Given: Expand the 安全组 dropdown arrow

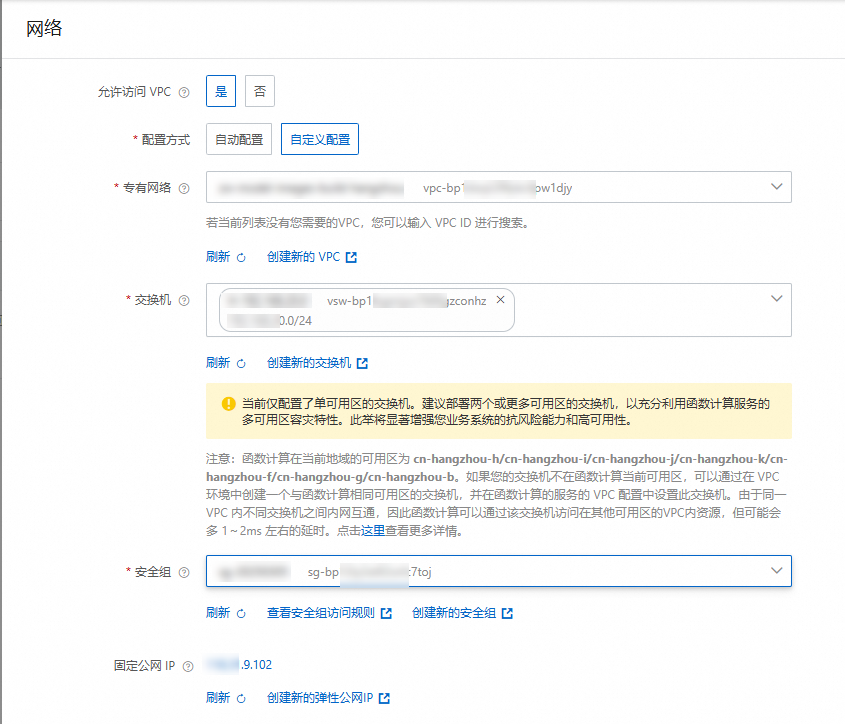Looking at the screenshot, I should 776,570.
